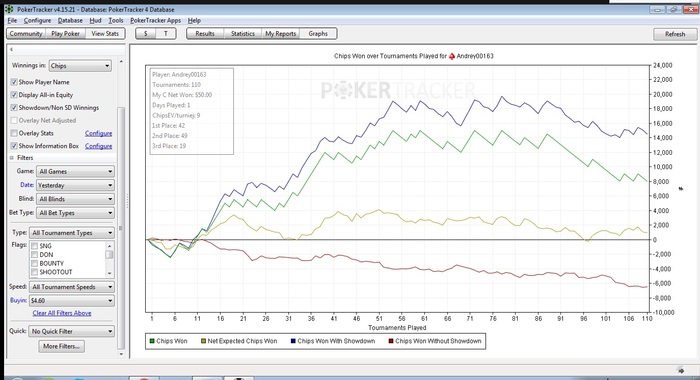
Task: Toggle Show Player Name checkbox
Action: 14,82
